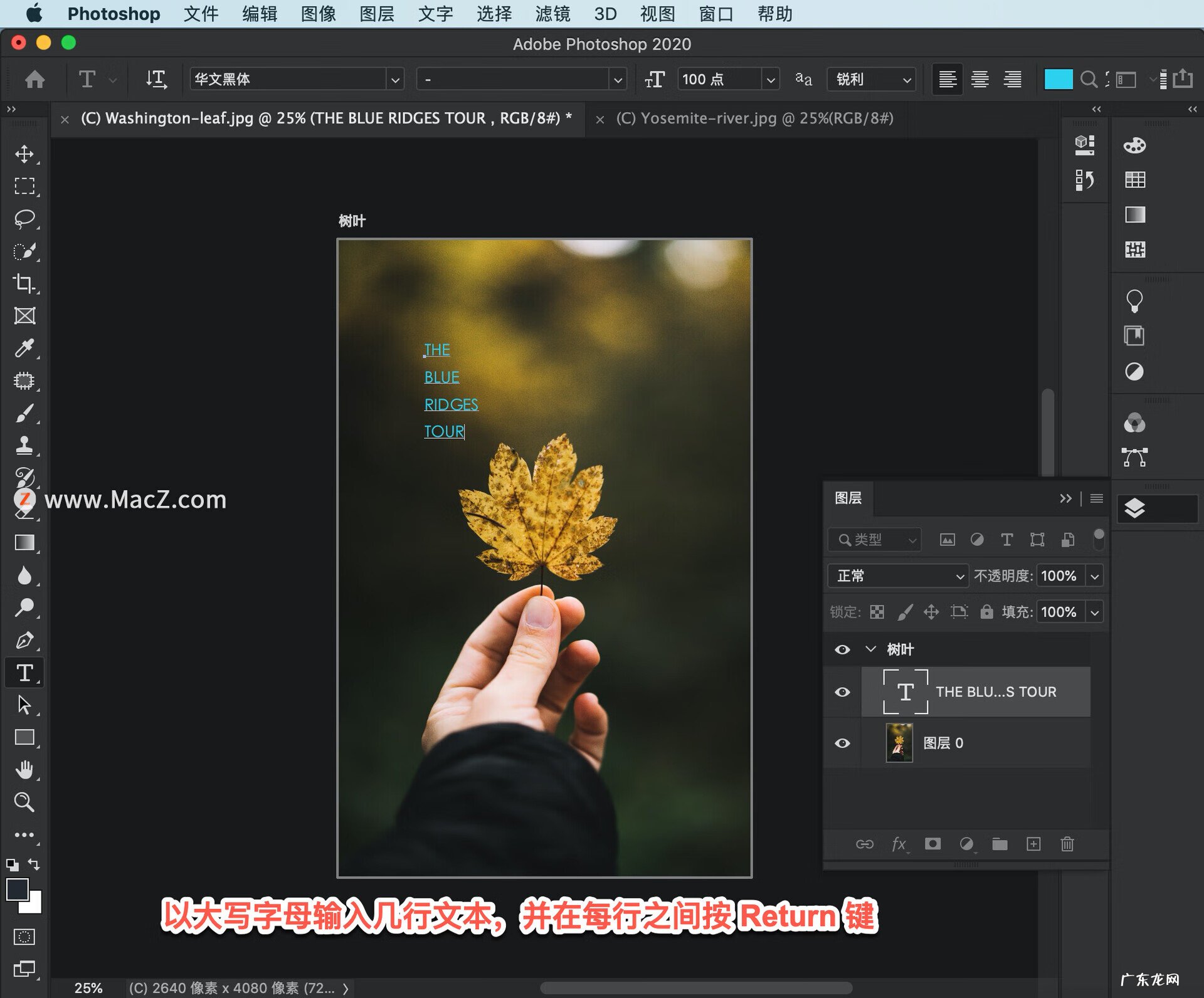Click the delete layer trash icon

click(x=1068, y=844)
